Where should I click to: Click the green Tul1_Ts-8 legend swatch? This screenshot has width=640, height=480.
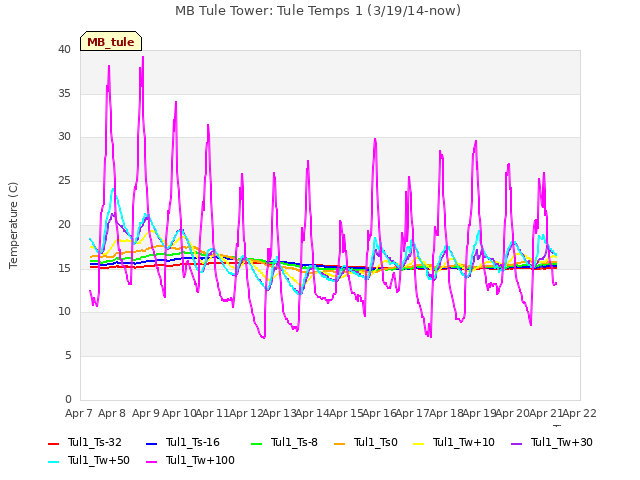pyautogui.click(x=256, y=443)
